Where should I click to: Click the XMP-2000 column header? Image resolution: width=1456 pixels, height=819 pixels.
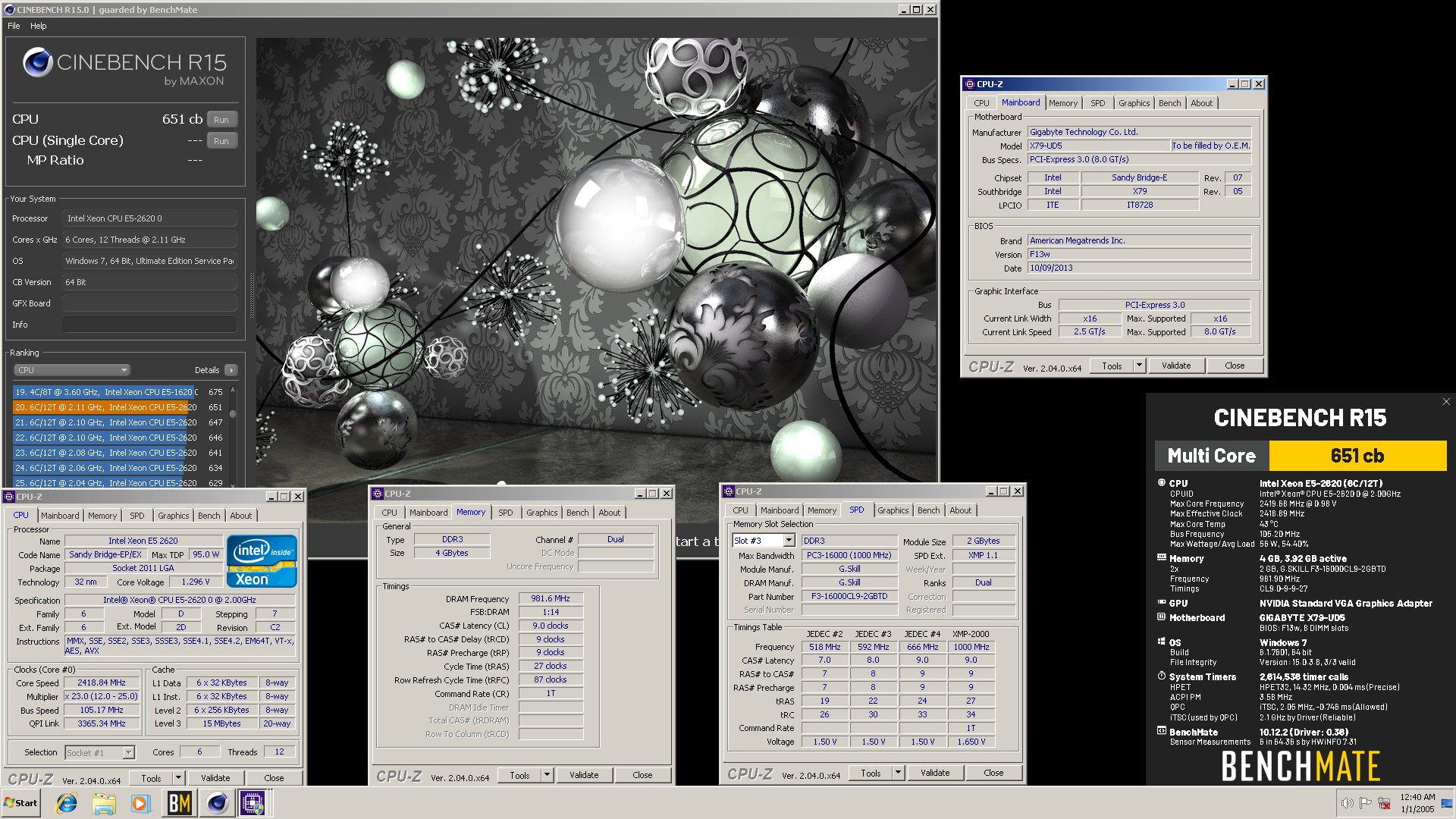pyautogui.click(x=971, y=634)
